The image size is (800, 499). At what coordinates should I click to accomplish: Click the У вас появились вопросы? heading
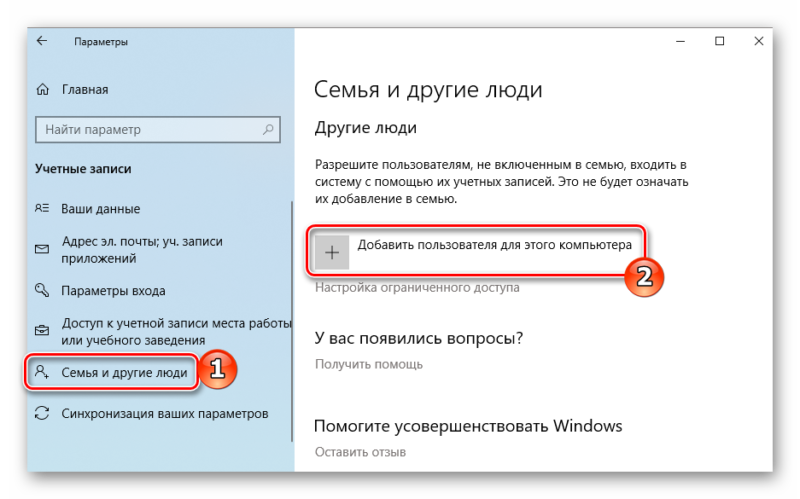coord(419,338)
